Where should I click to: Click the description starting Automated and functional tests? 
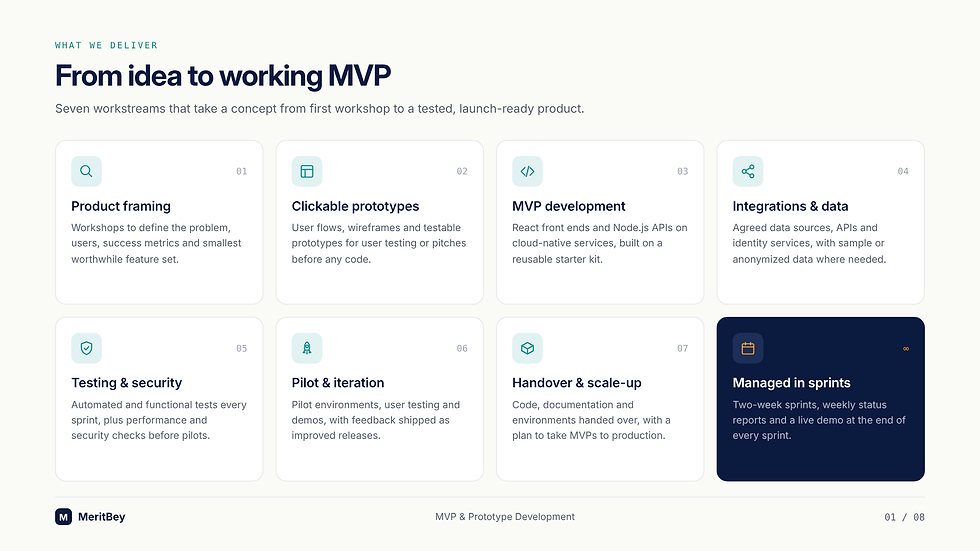159,420
